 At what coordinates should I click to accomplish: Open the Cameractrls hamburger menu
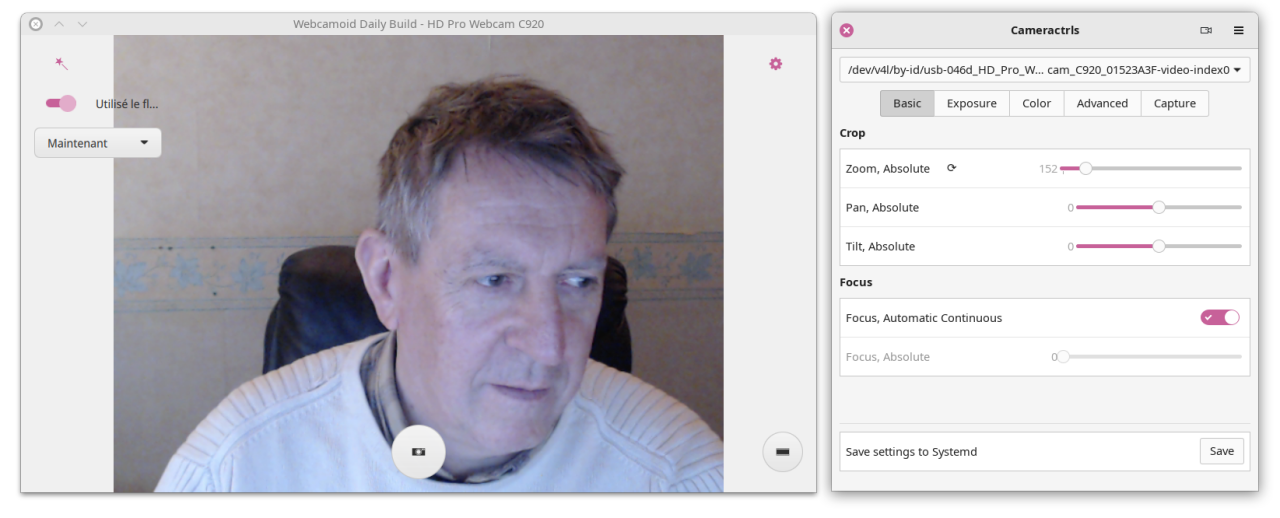pyautogui.click(x=1238, y=31)
